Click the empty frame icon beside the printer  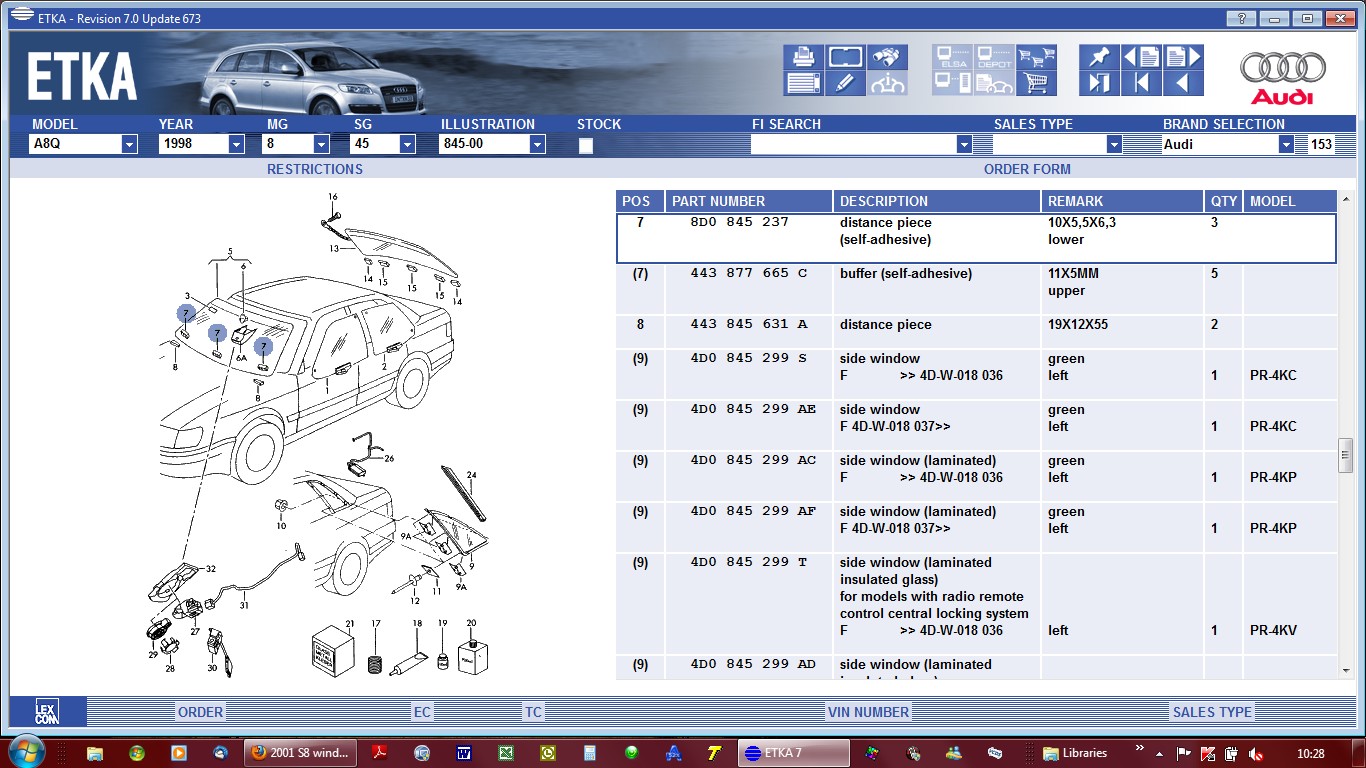(x=846, y=57)
